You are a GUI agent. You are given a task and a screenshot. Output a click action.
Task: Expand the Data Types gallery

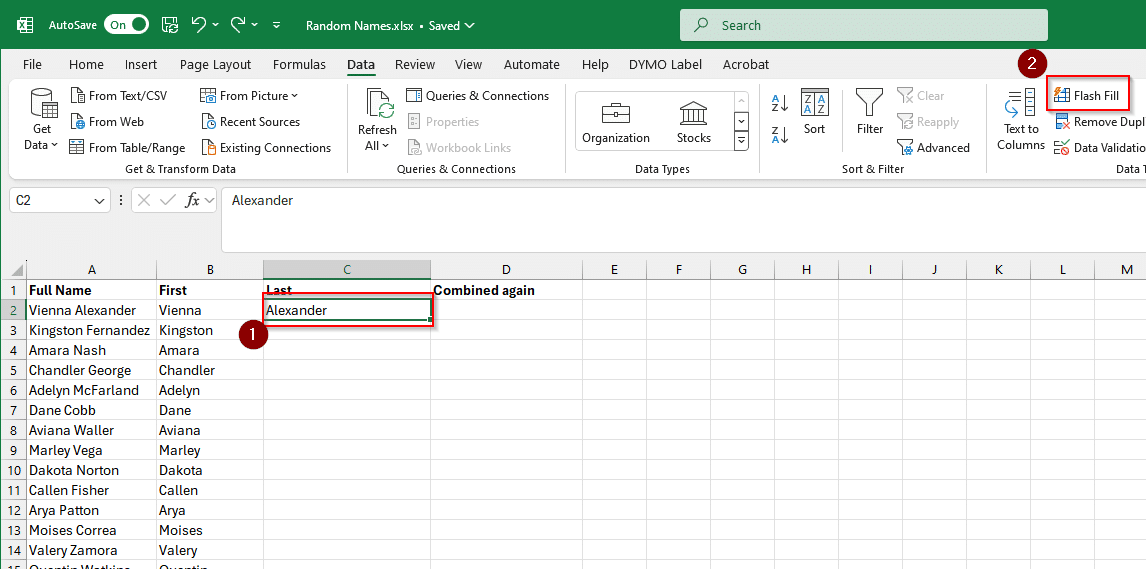[741, 140]
